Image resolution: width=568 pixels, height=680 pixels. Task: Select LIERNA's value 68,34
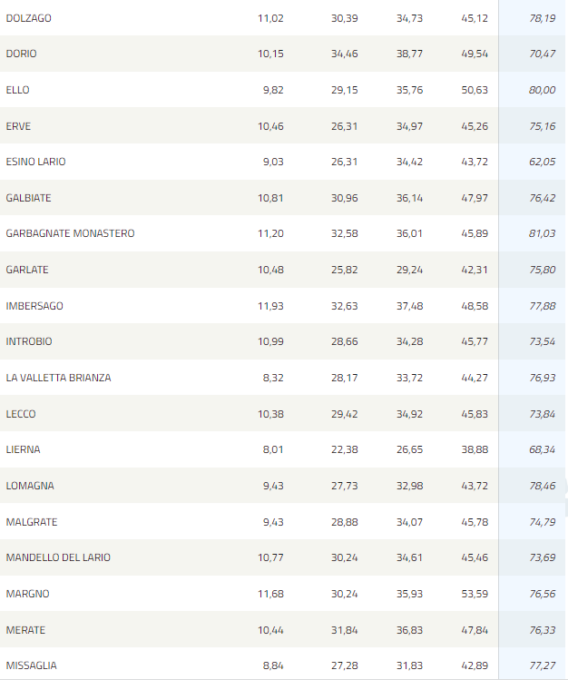tap(542, 450)
